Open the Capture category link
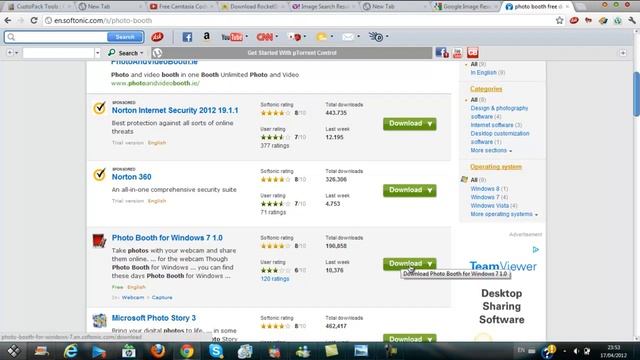Viewport: 640px width, 360px height. coord(162,298)
